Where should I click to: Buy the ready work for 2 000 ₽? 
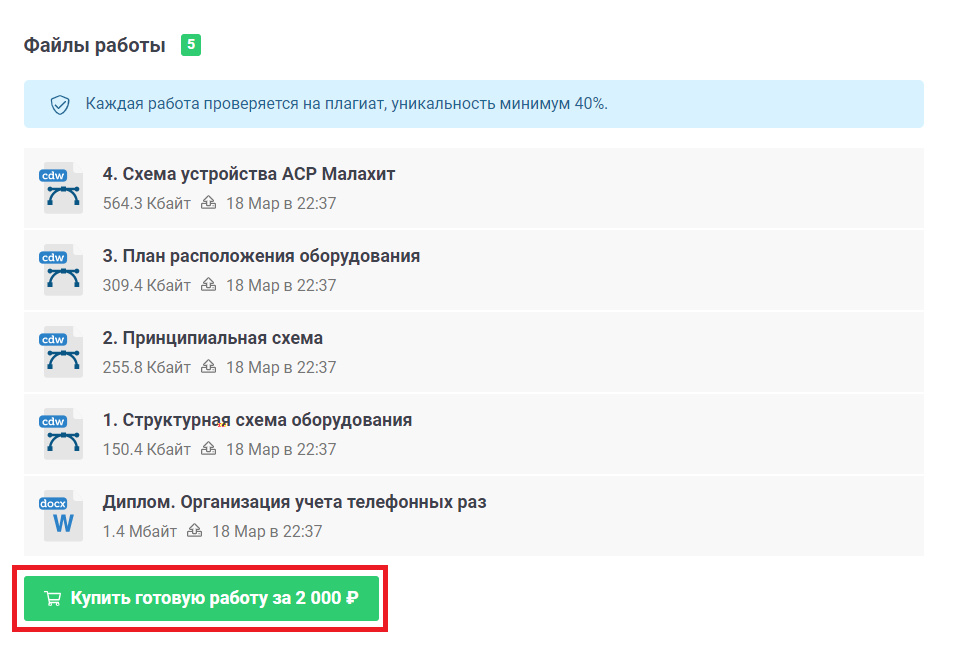201,598
